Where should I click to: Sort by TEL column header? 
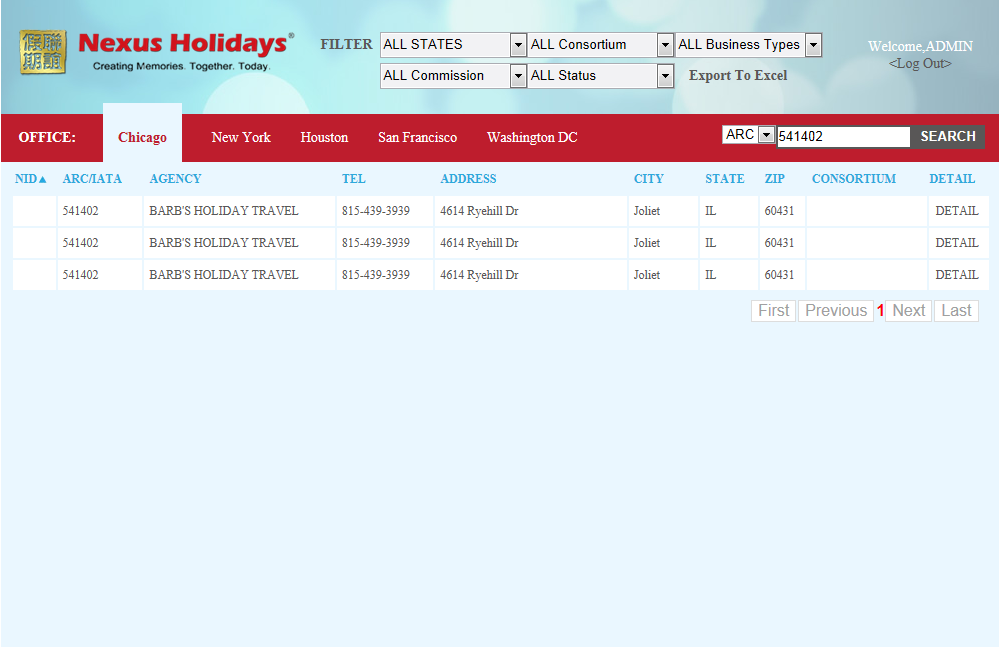[x=354, y=179]
